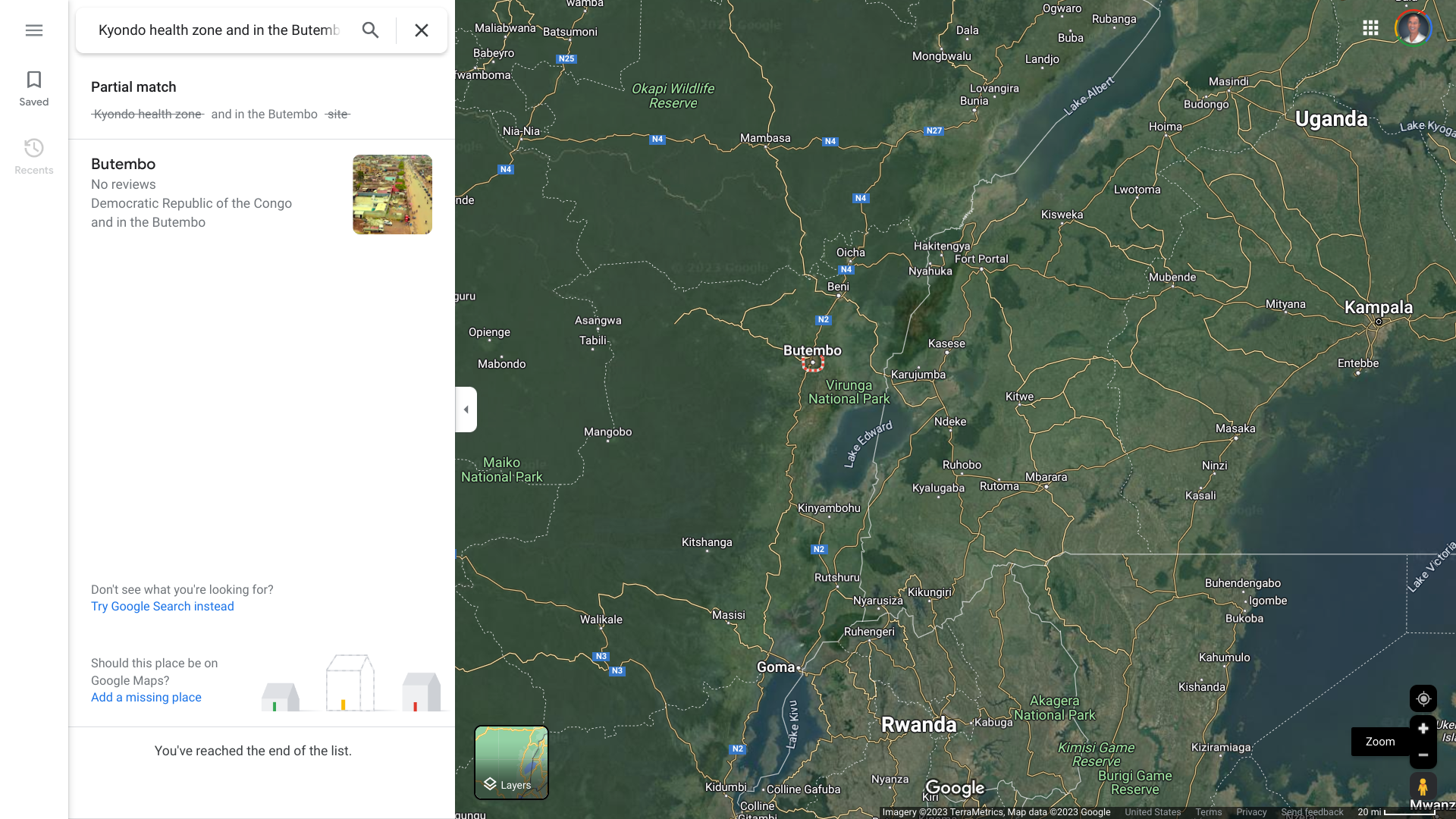Open the hamburger main menu
The width and height of the screenshot is (1456, 819).
(x=33, y=30)
